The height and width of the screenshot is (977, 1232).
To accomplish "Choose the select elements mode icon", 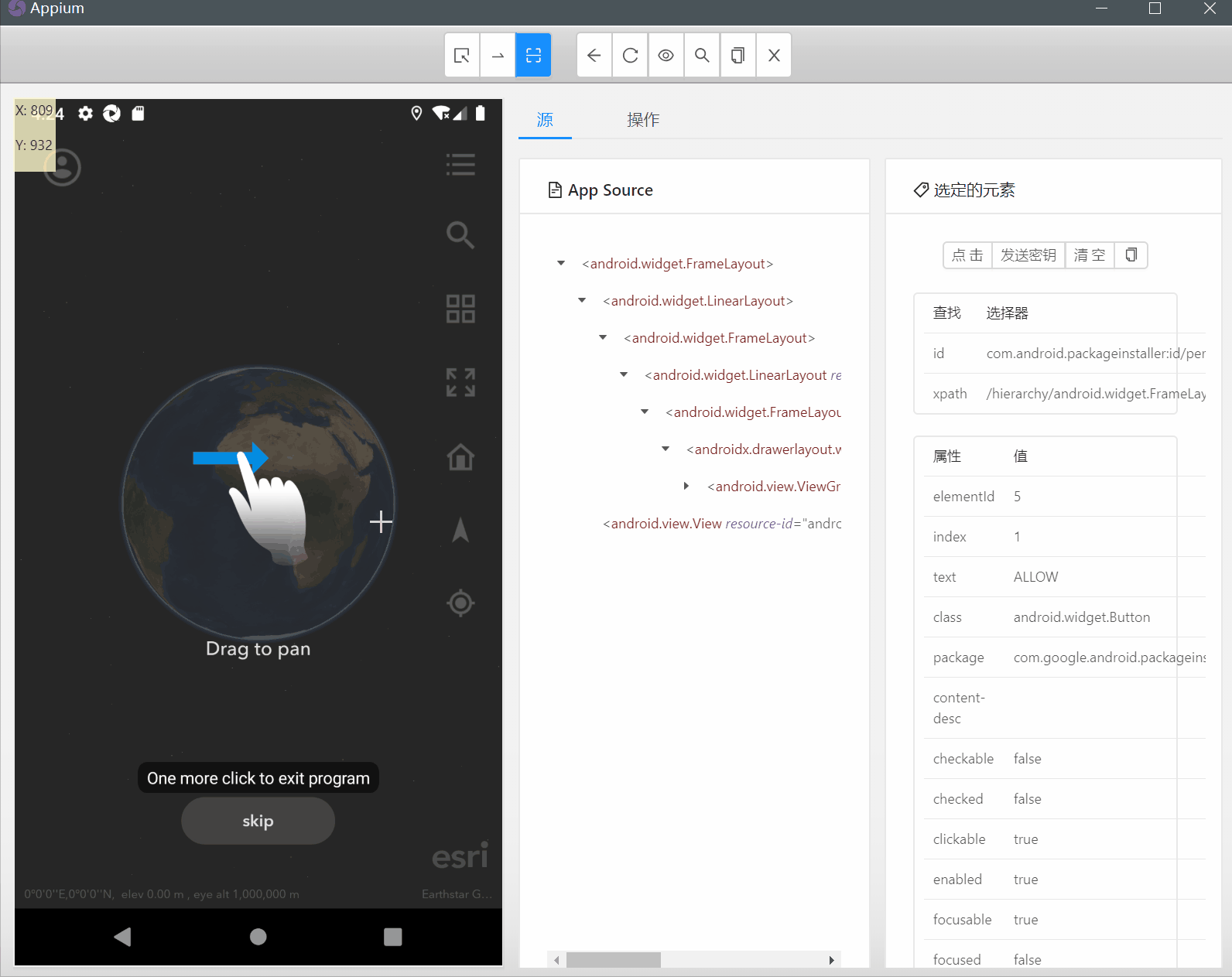I will tap(462, 55).
